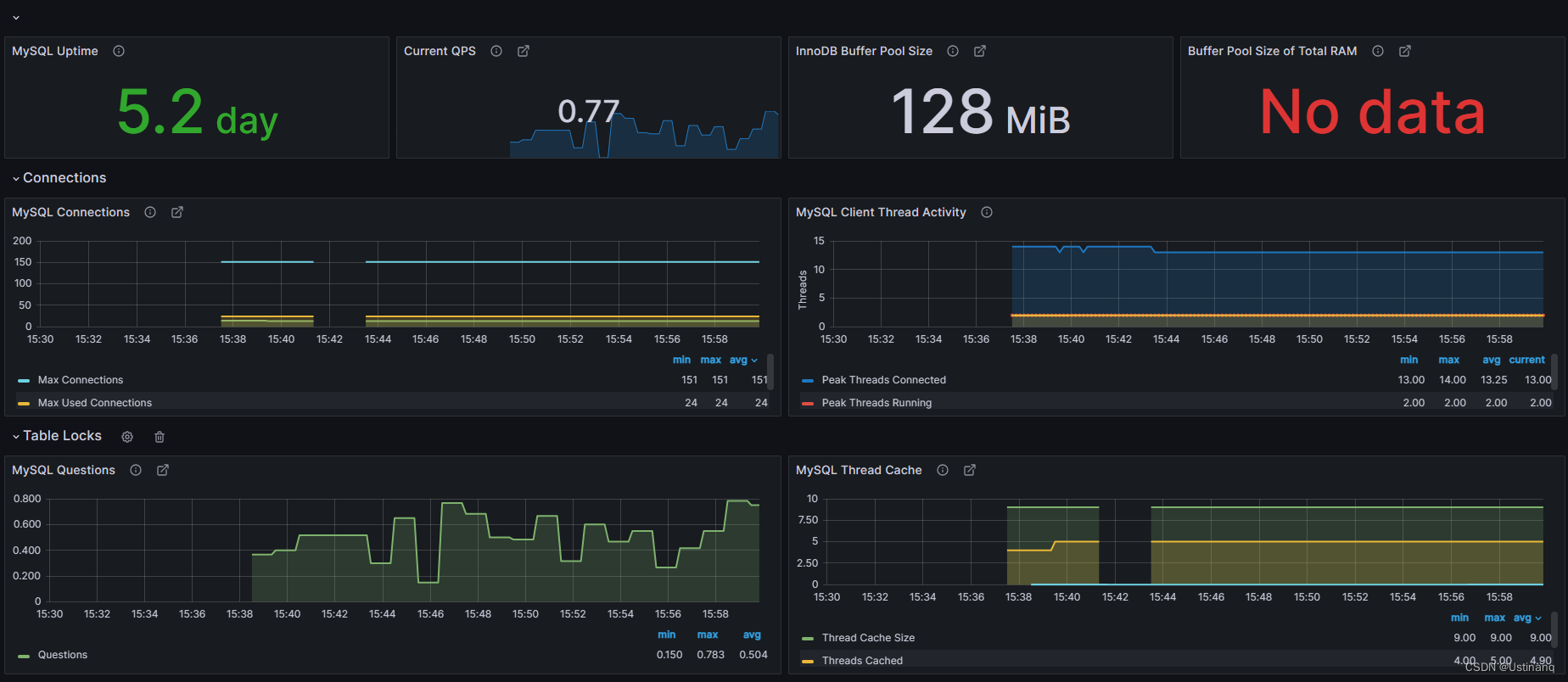Click MySQL Connections legend scrollbar

click(770, 372)
